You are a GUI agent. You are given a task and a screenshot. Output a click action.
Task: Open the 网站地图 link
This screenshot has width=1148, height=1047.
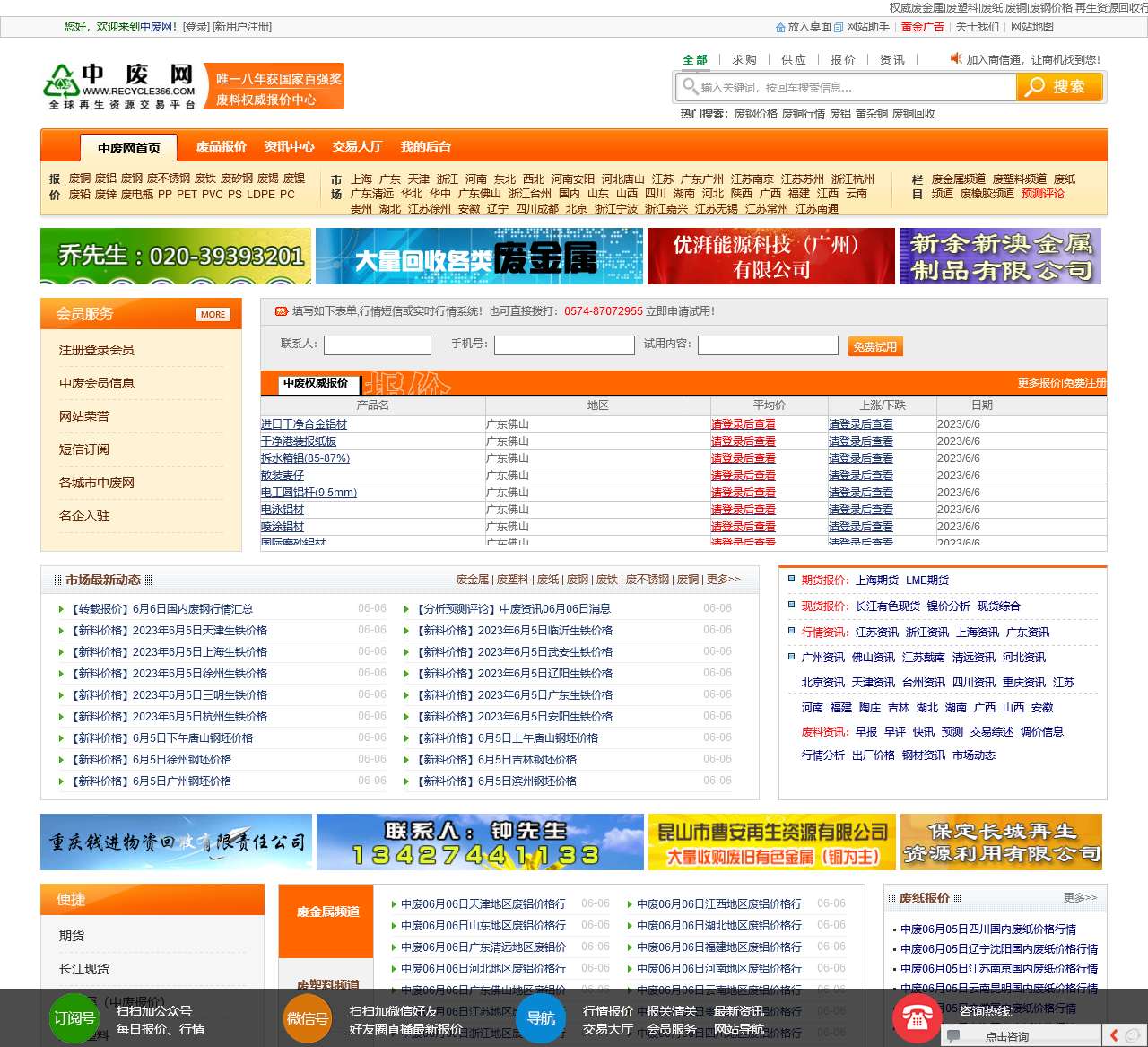coord(1032,27)
